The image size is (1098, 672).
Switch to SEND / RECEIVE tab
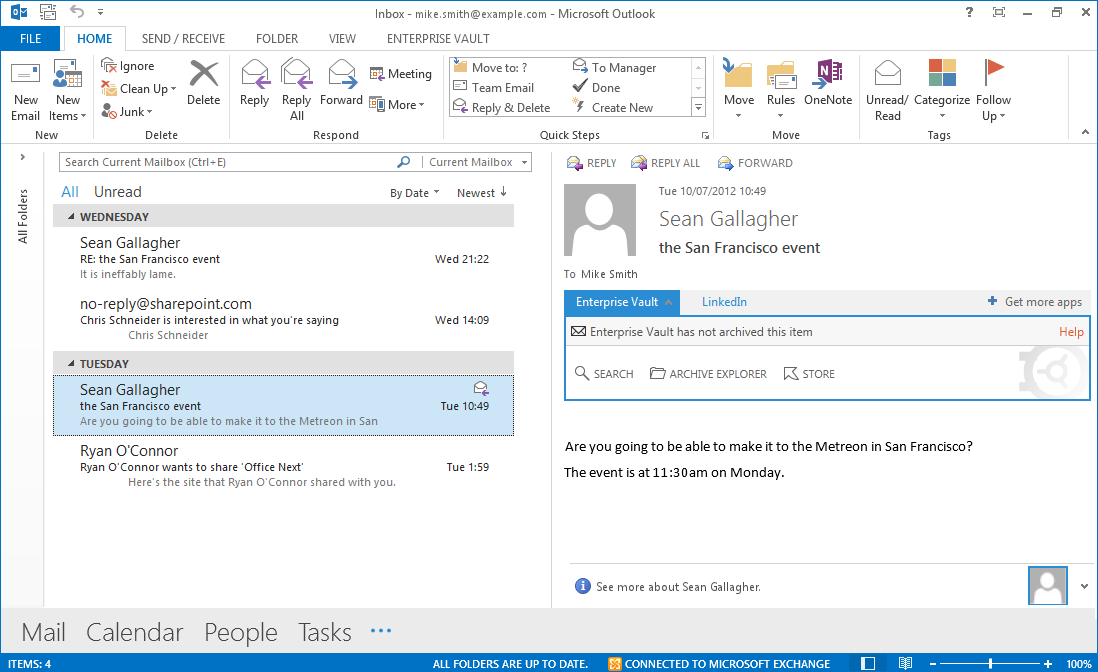[183, 38]
